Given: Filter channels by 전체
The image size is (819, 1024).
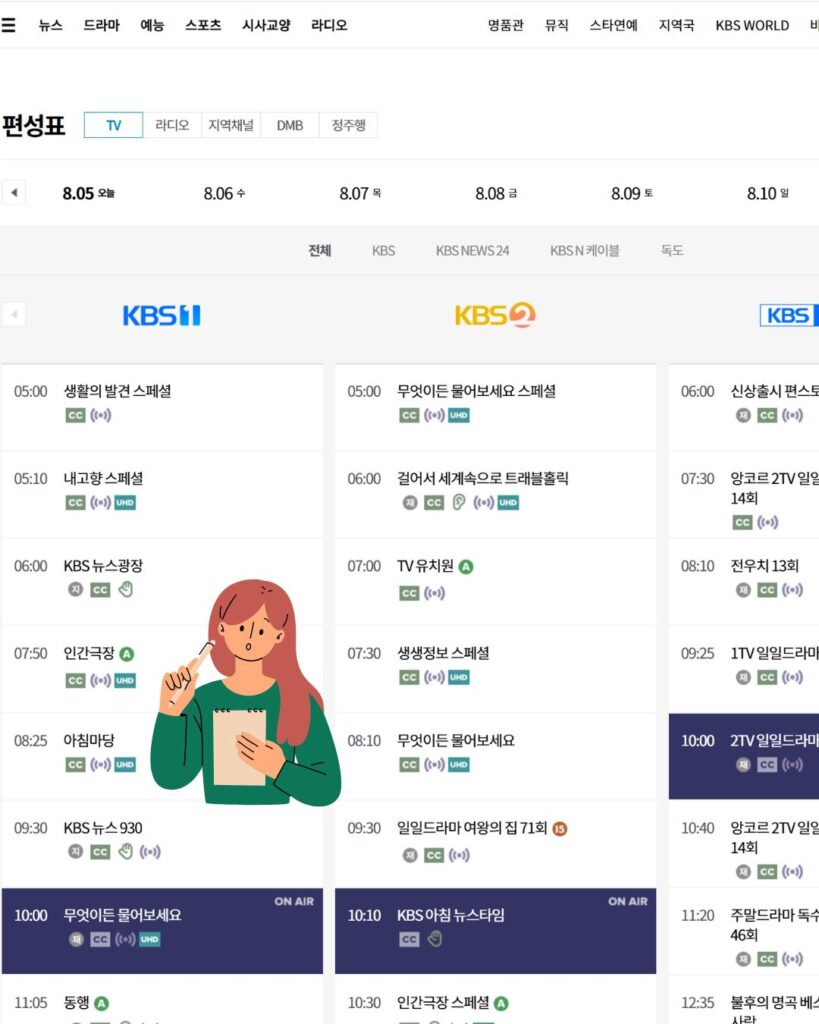Looking at the screenshot, I should 320,250.
